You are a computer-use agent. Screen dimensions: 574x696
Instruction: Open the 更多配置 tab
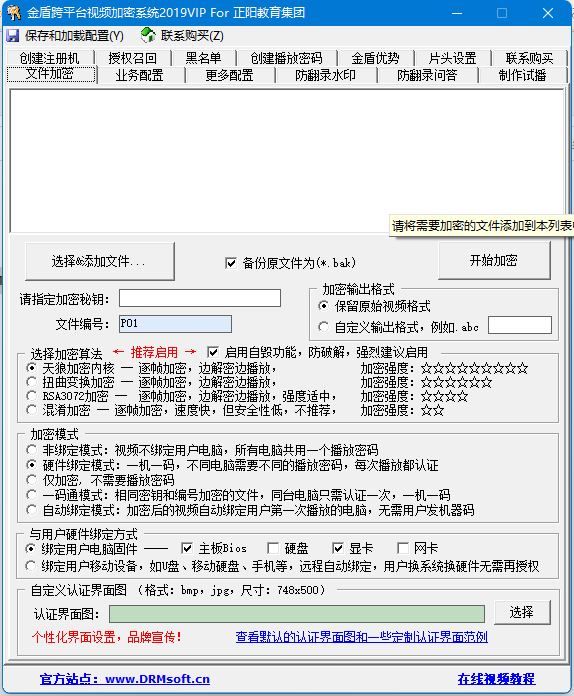[229, 75]
